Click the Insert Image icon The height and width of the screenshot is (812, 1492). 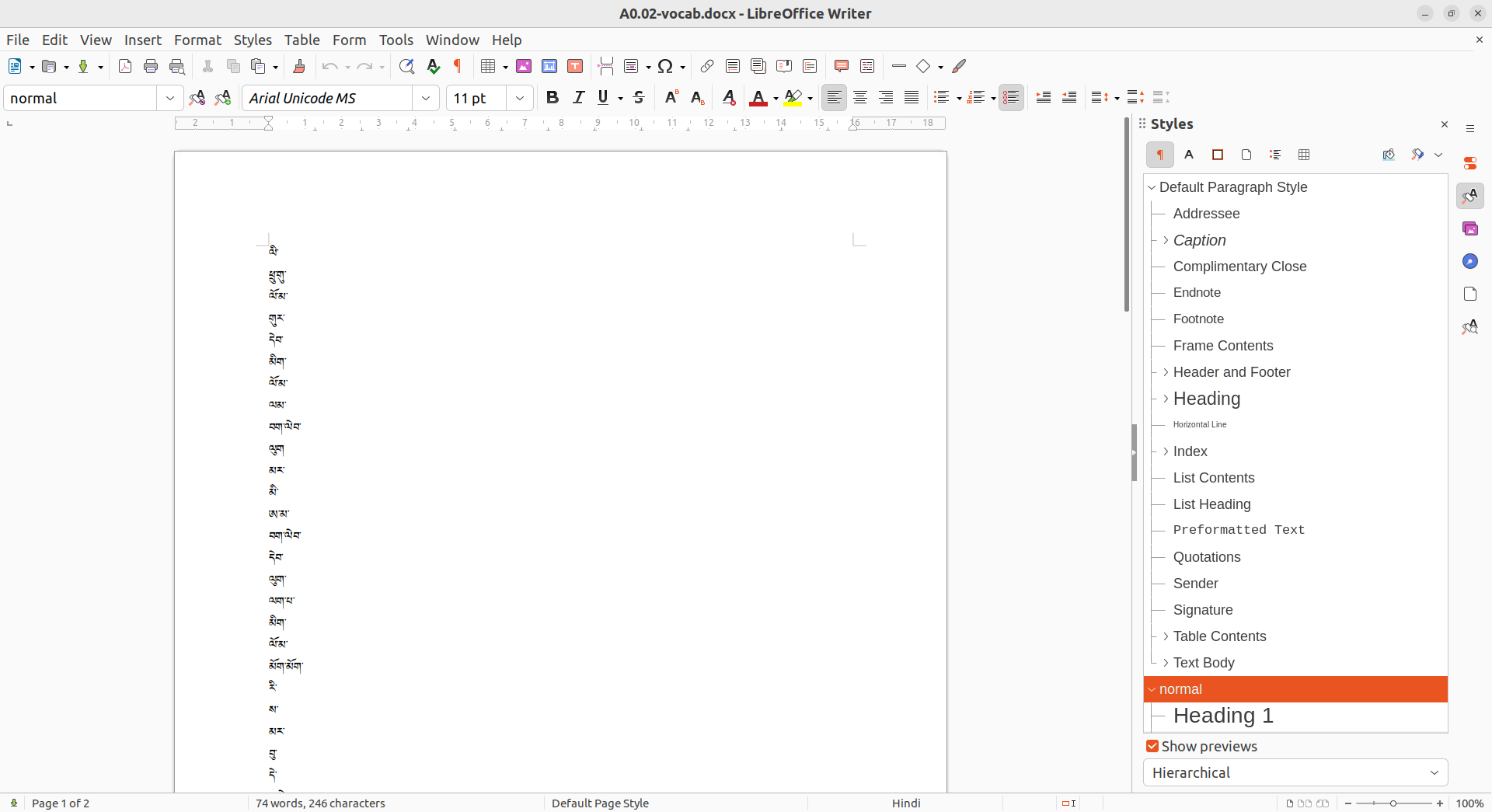coord(524,66)
